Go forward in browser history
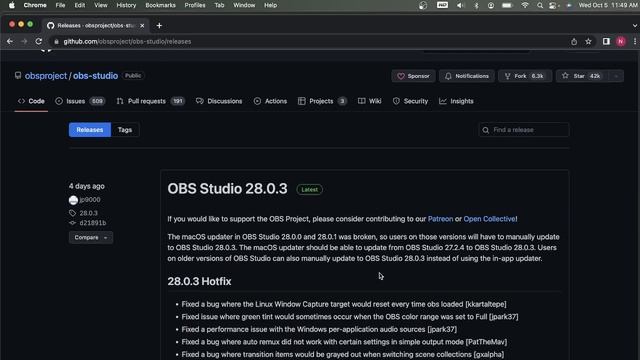The height and width of the screenshot is (360, 640). tap(24, 41)
